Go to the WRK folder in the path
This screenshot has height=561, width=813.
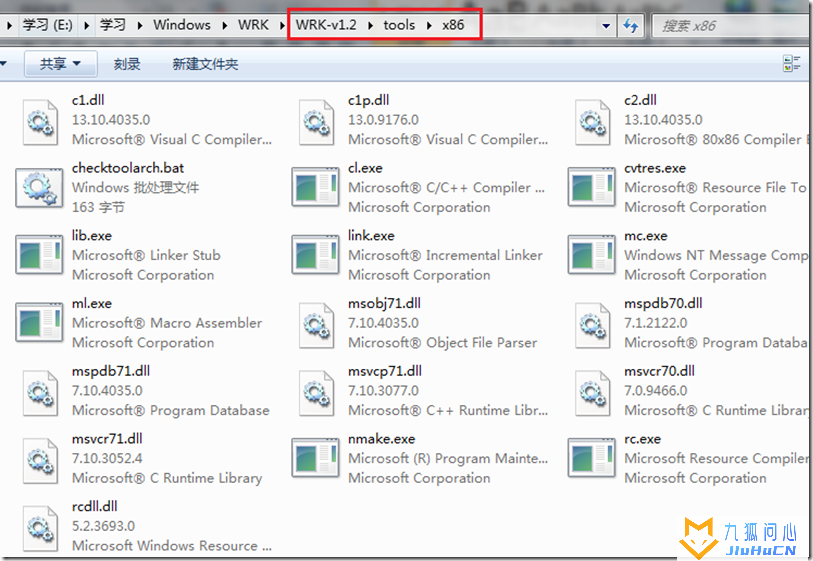(253, 25)
